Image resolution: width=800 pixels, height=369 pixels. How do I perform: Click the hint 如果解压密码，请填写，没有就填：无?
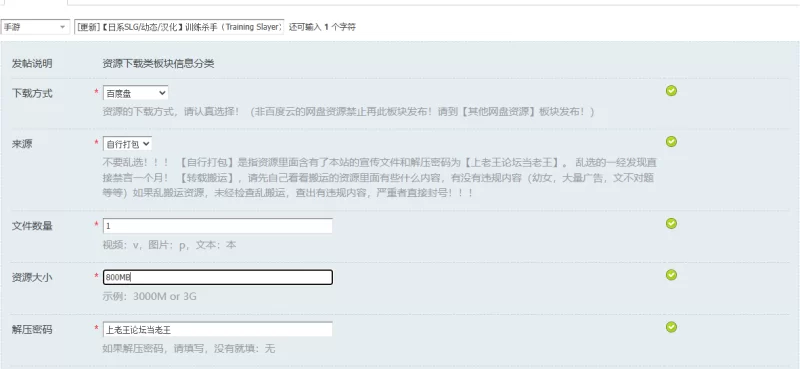click(x=189, y=349)
